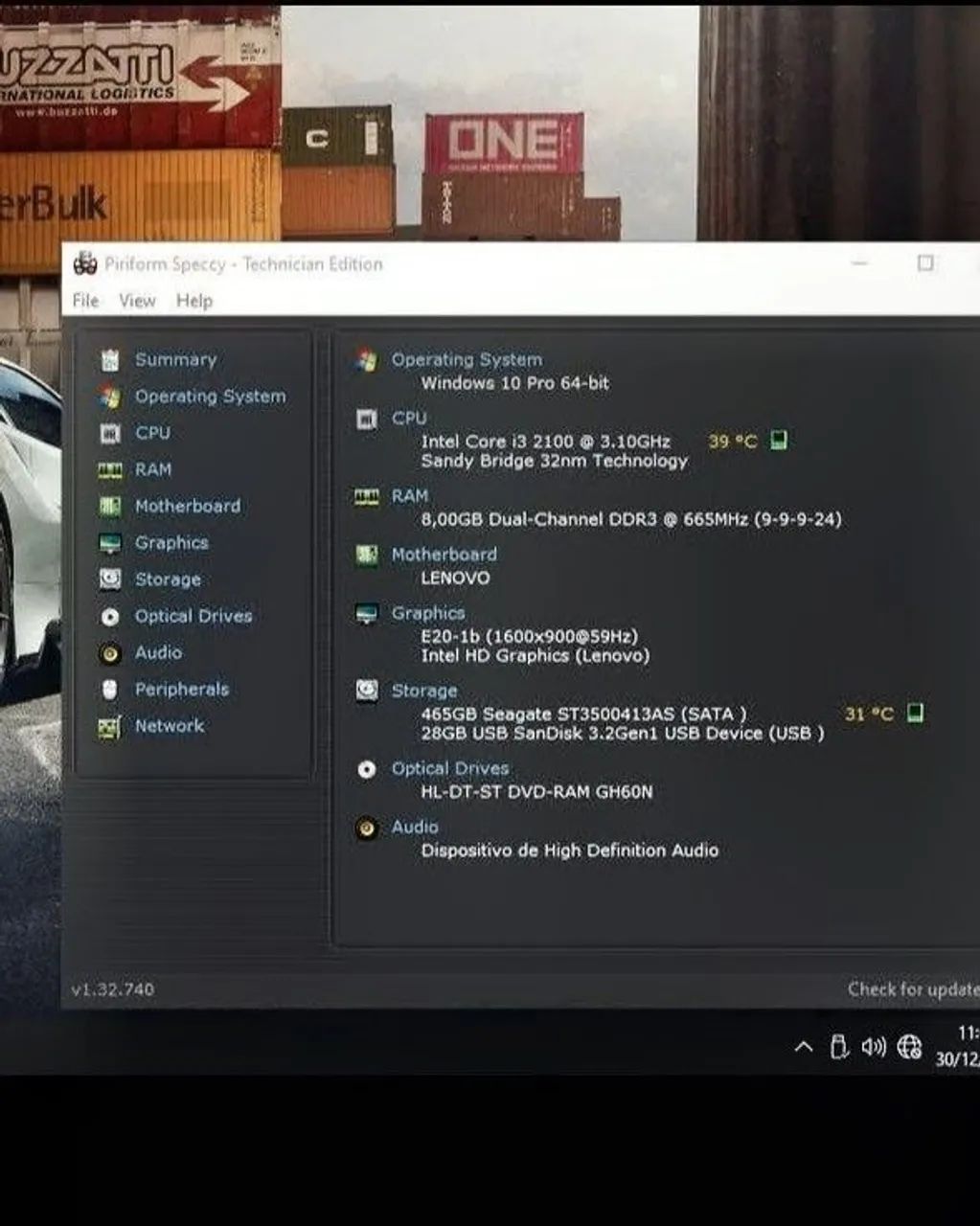This screenshot has height=1226, width=980.
Task: Click the Audio icon in summary panel
Action: tap(366, 828)
